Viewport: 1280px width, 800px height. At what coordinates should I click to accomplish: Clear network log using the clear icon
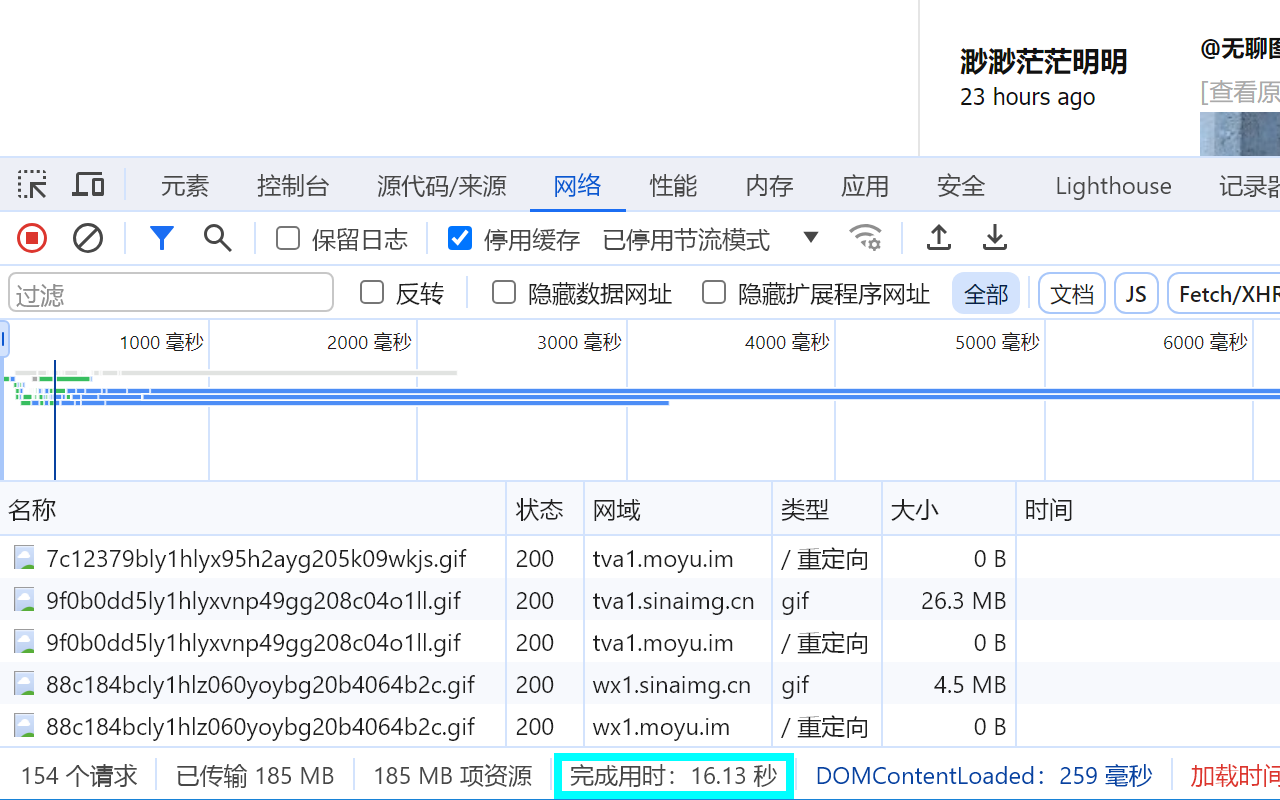pyautogui.click(x=88, y=238)
